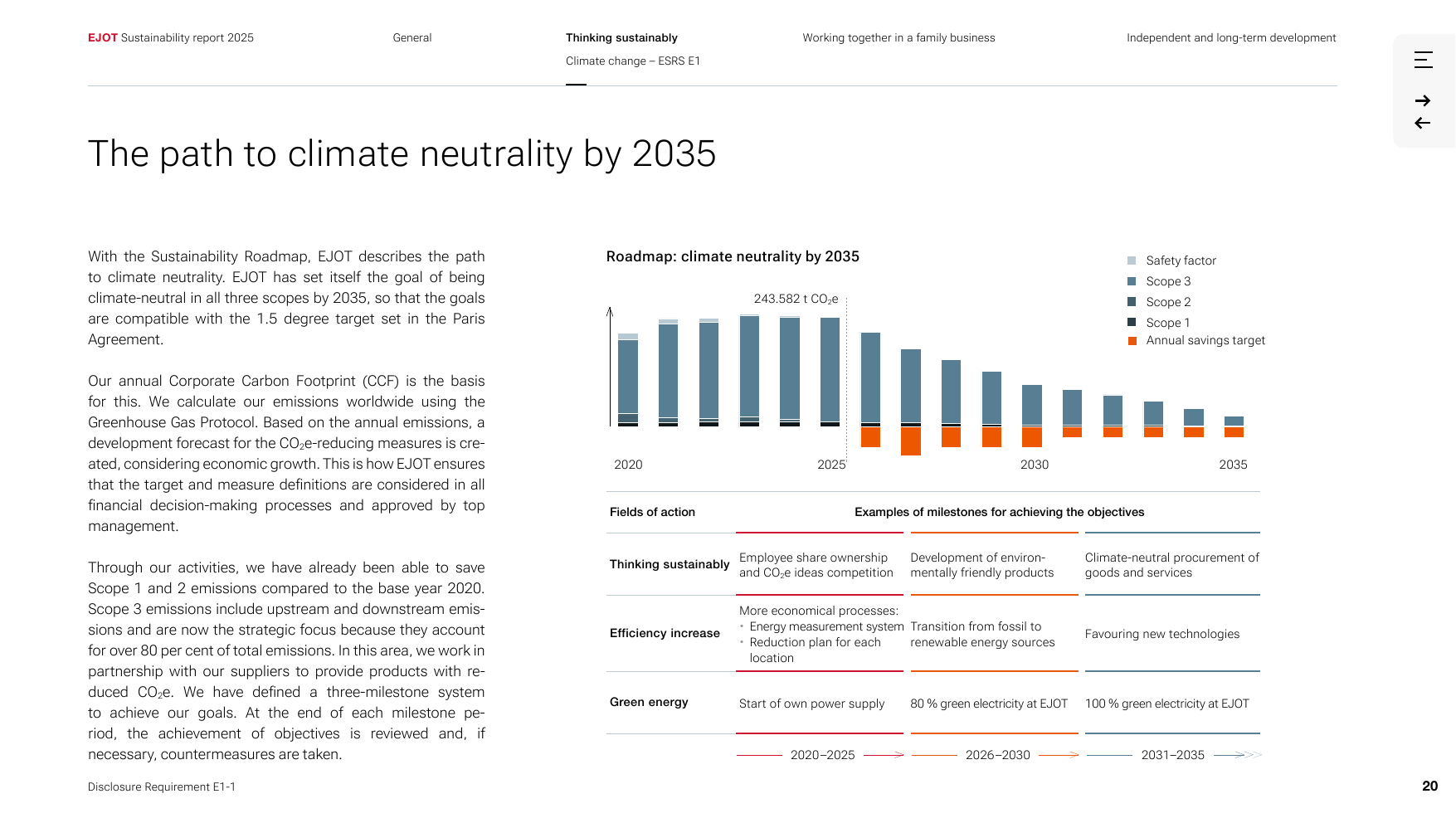Open Working together in a family business tab
Screen dimensions: 1456x823
tap(898, 37)
